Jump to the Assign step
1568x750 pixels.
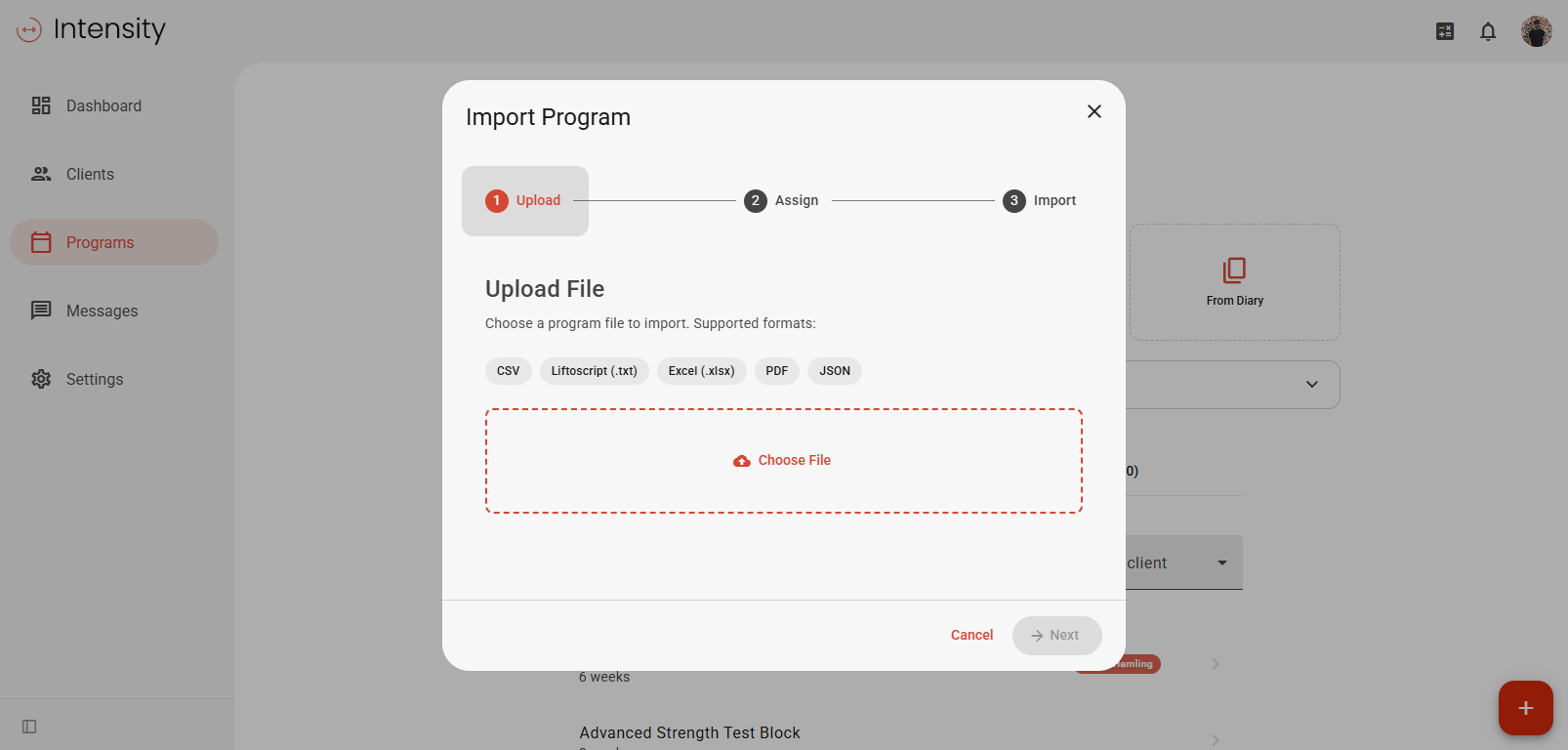(782, 200)
